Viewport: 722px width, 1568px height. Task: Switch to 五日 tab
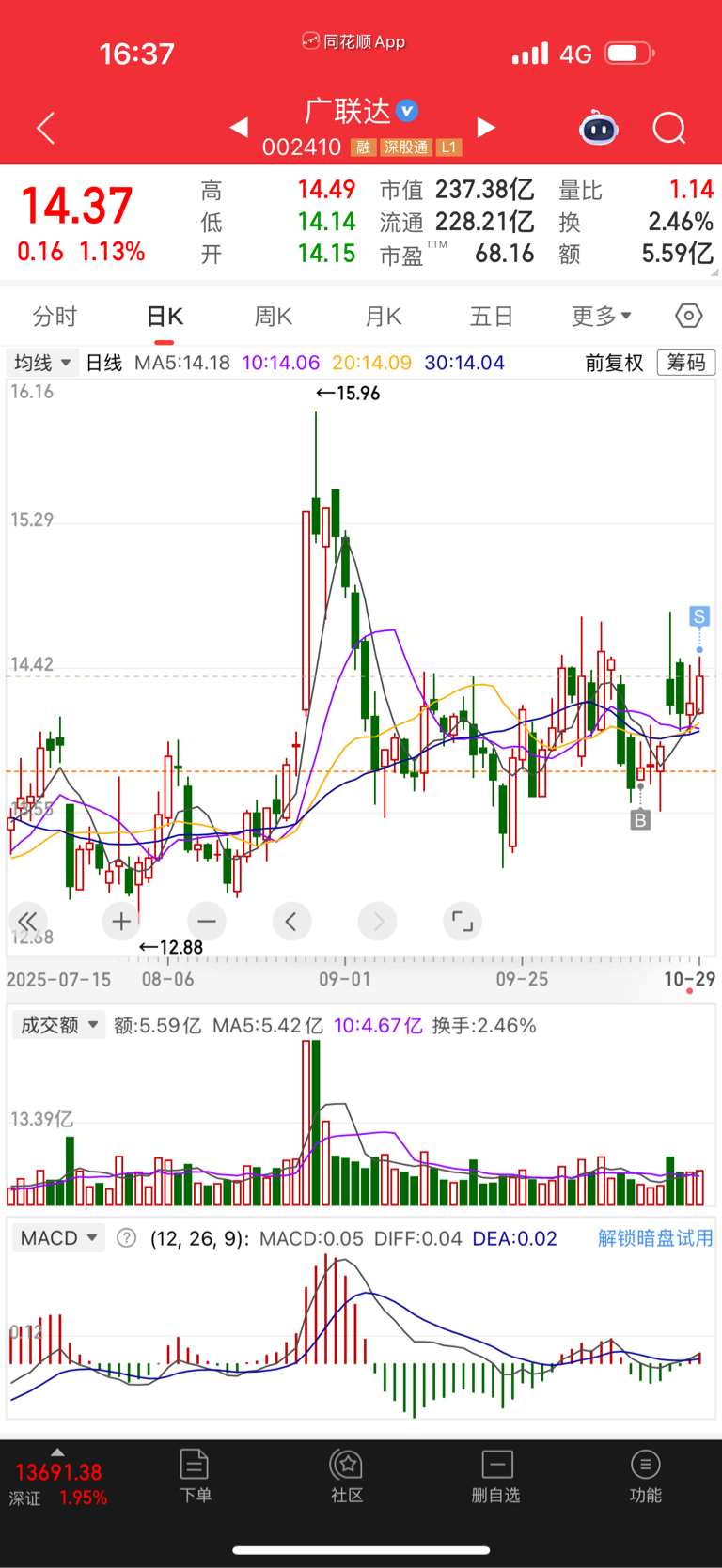click(492, 317)
